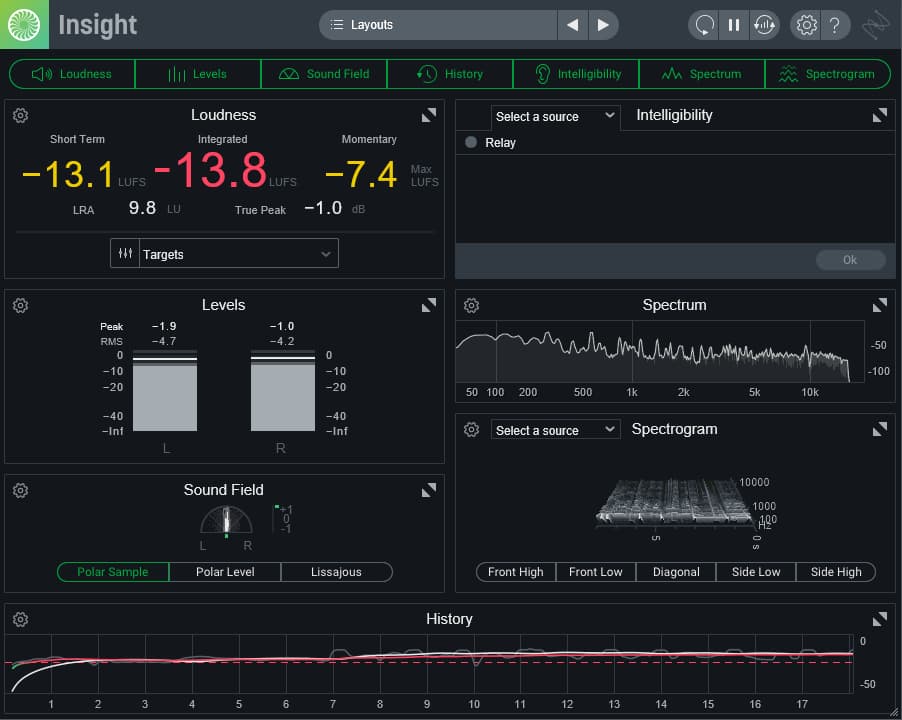This screenshot has height=720, width=902.
Task: Expand the Levels panel to full view
Action: (x=429, y=305)
